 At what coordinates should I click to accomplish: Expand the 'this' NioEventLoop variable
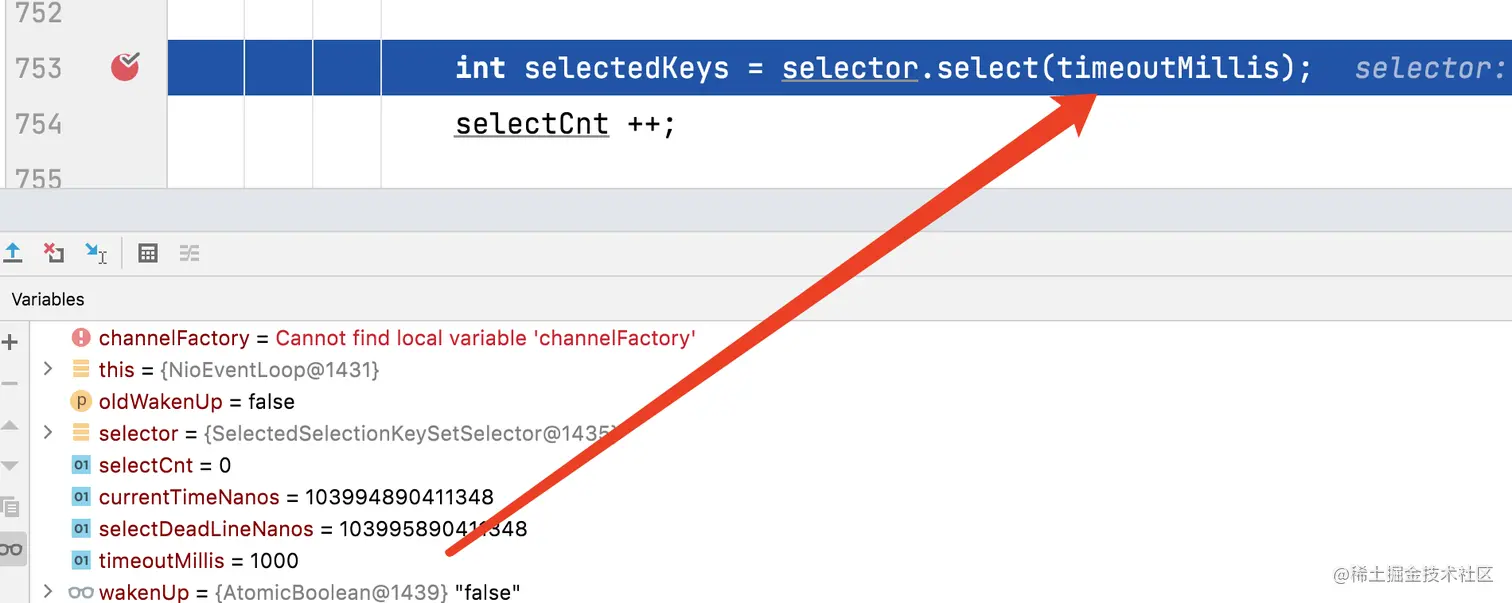click(47, 370)
